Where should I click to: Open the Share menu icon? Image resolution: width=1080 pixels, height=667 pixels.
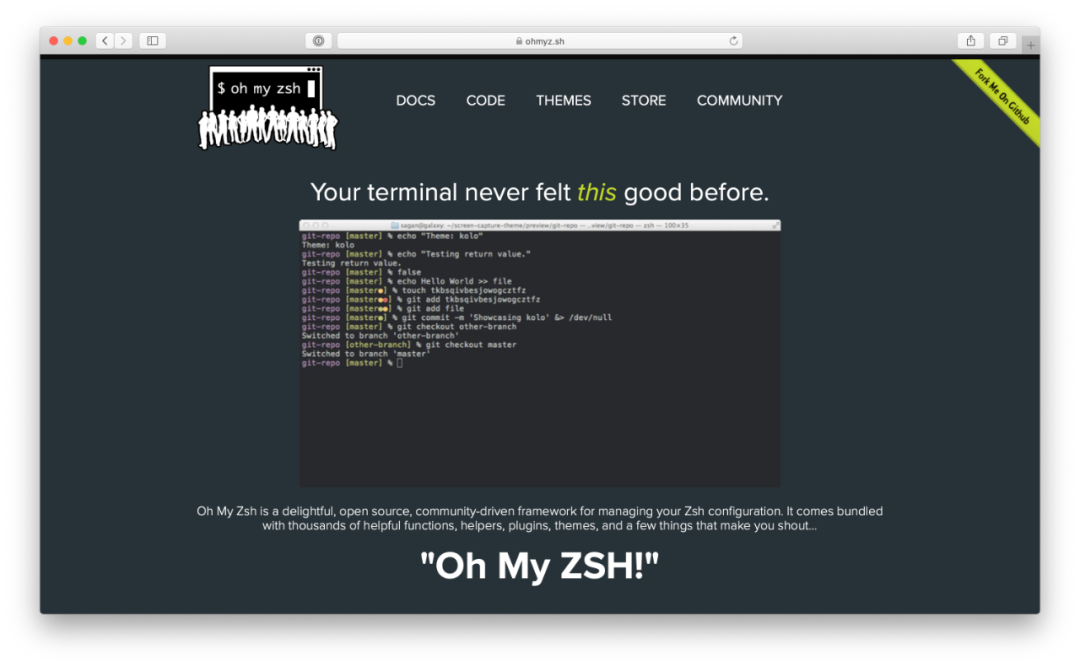pyautogui.click(x=970, y=41)
